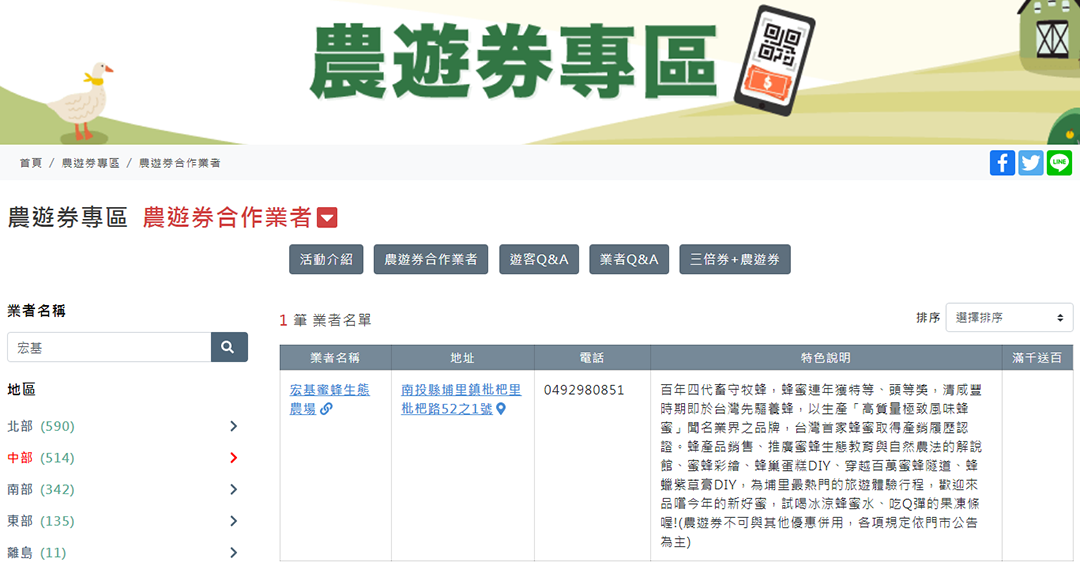This screenshot has height=566, width=1080.
Task: Share page through LINE icon
Action: pyautogui.click(x=1059, y=163)
